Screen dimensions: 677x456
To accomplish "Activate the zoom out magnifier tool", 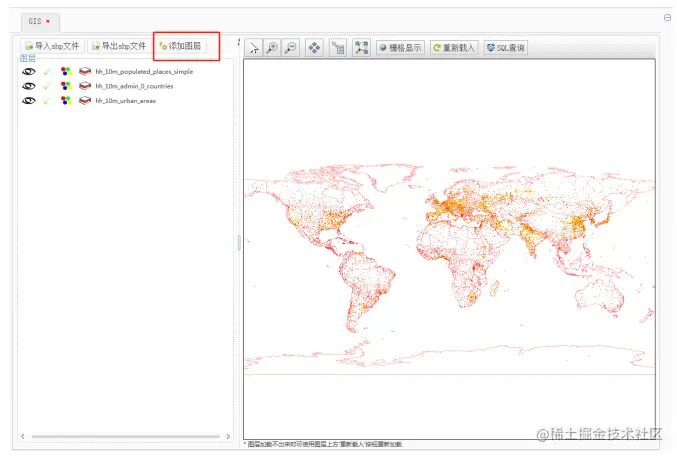I will [x=291, y=48].
